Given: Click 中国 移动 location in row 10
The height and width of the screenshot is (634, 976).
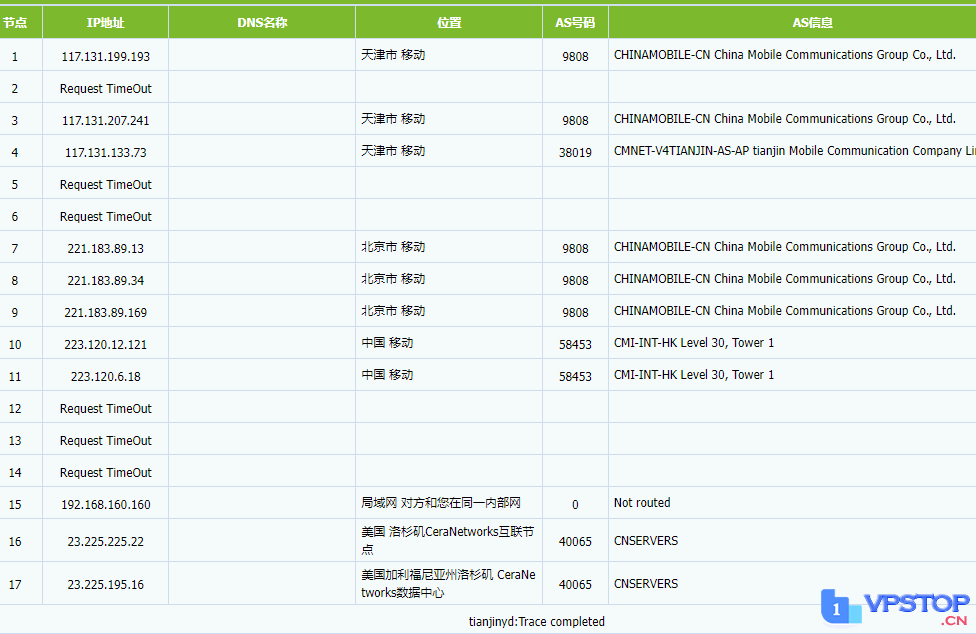Looking at the screenshot, I should click(x=387, y=343).
